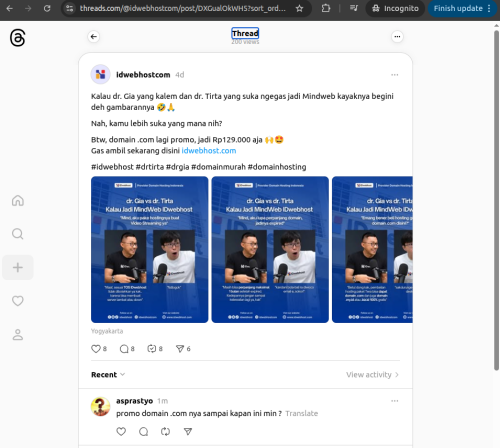Viewport: 500px width, 448px height.
Task: Click the 4d post timestamp
Action: point(180,75)
